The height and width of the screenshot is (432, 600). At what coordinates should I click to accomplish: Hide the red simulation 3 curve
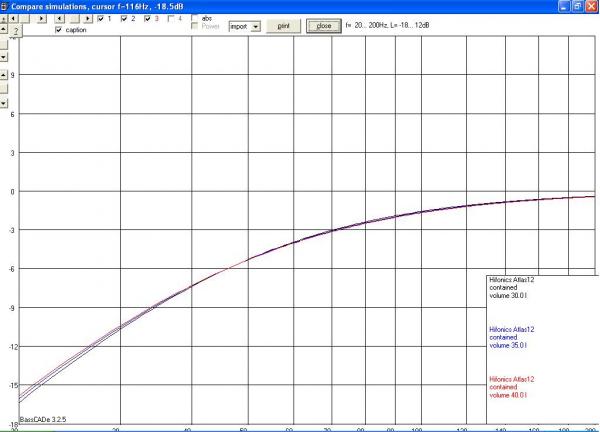click(x=146, y=19)
